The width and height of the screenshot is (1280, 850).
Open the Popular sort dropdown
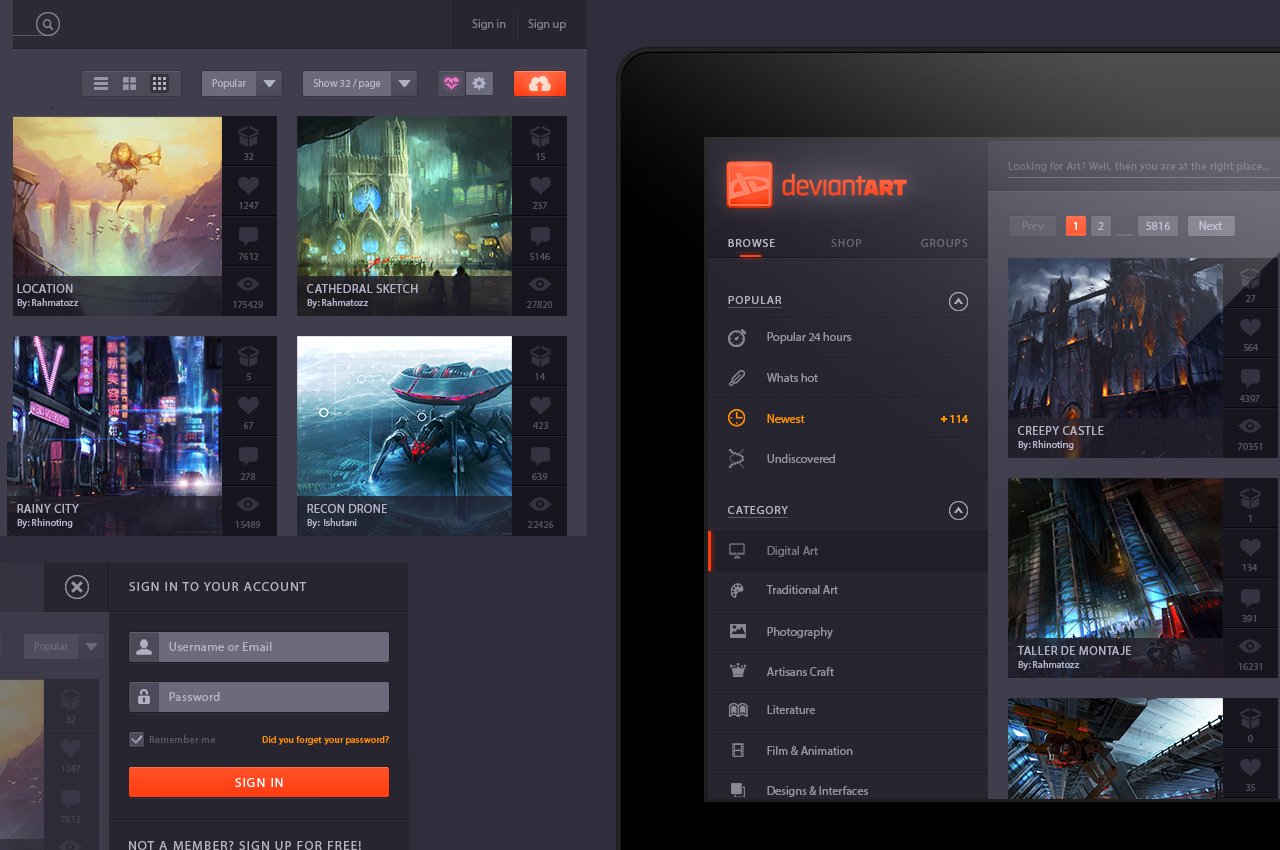(x=242, y=84)
